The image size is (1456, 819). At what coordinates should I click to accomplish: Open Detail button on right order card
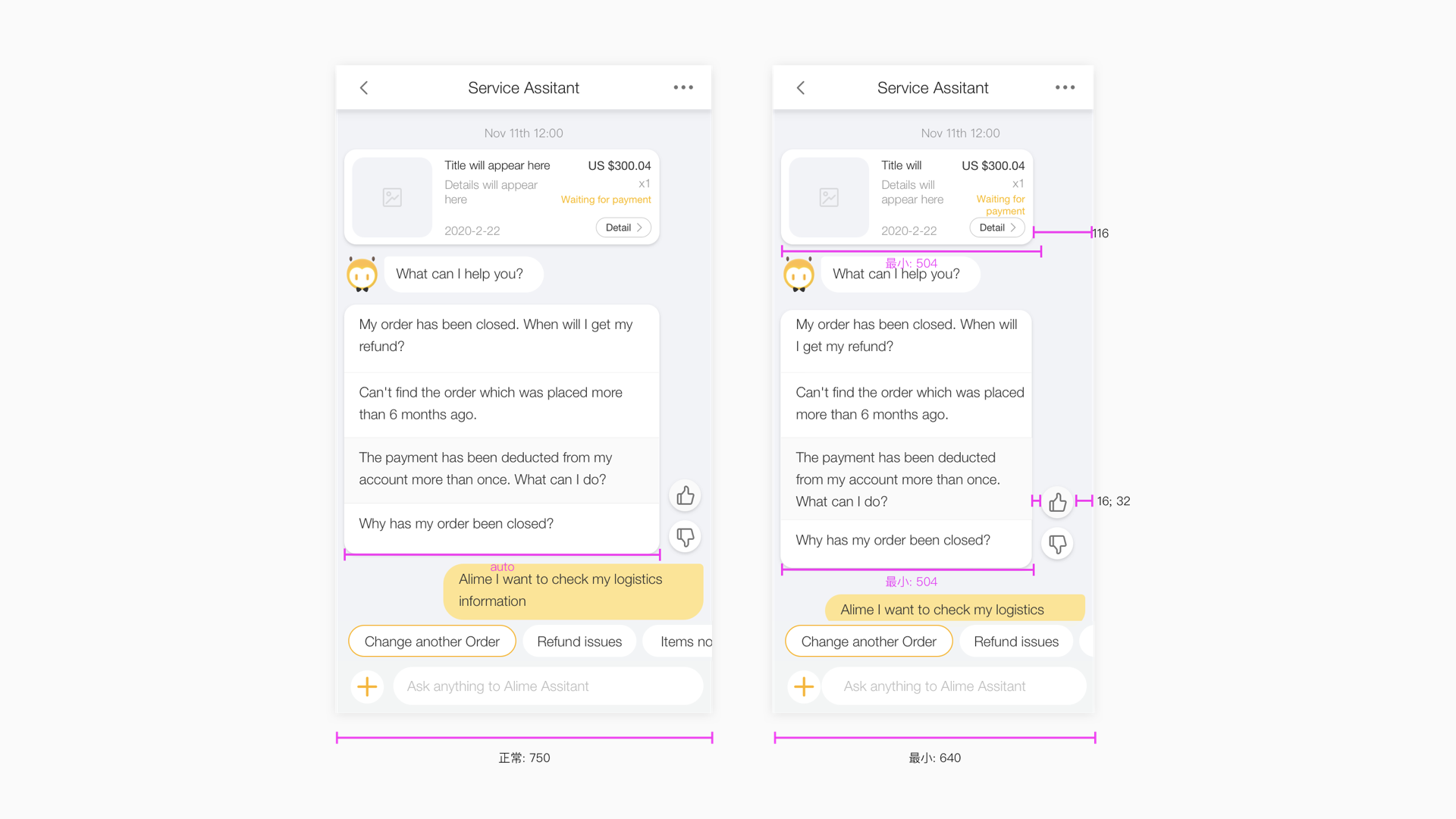pos(997,227)
